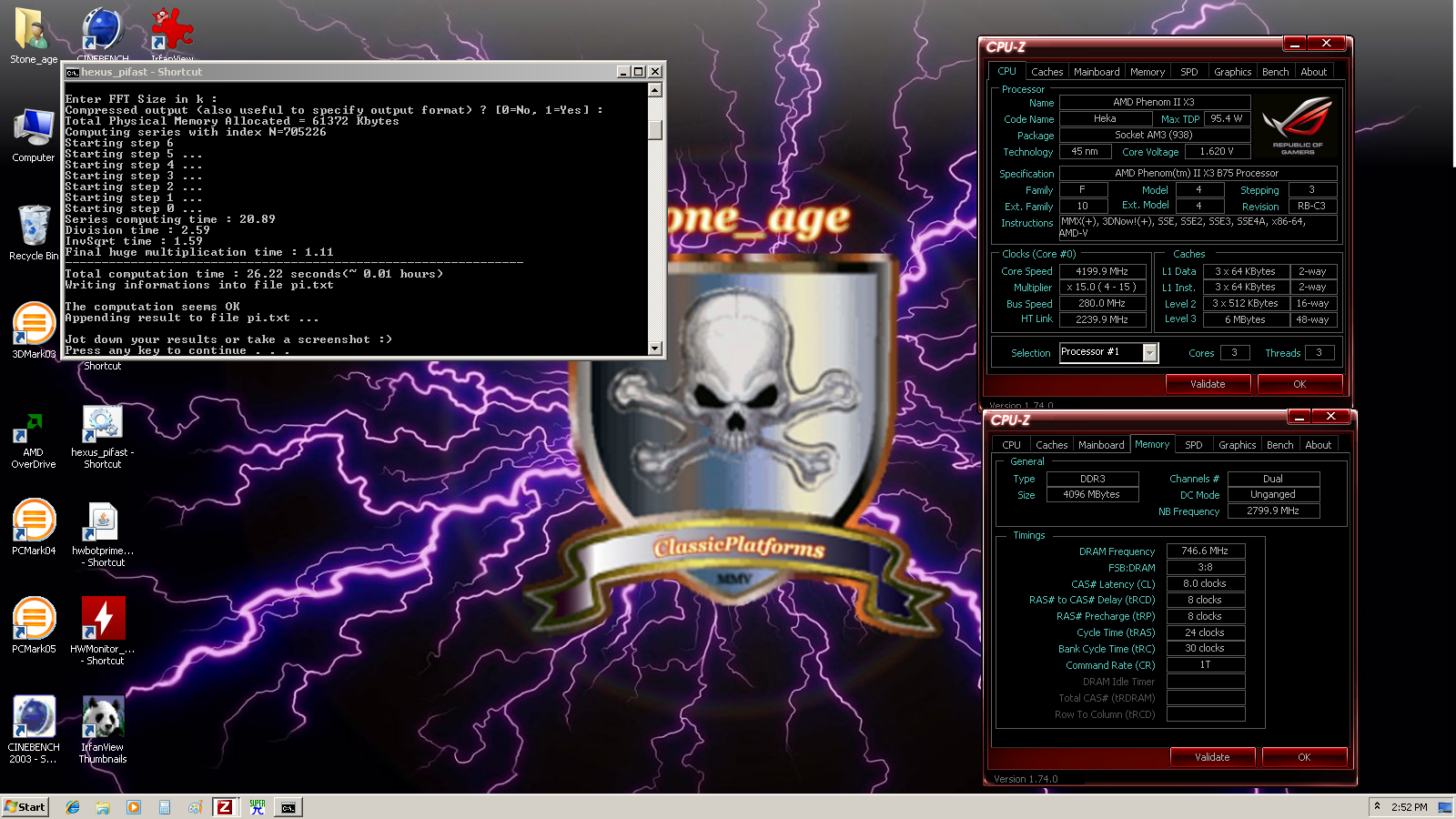This screenshot has width=1456, height=819.
Task: Launch the PCMark05 shortcut
Action: click(34, 619)
